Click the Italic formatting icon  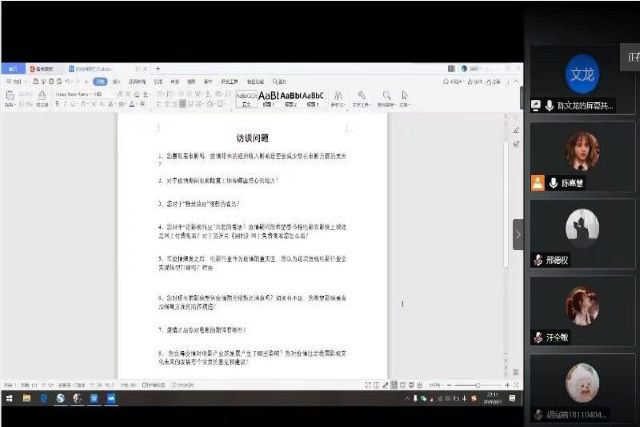pos(65,103)
